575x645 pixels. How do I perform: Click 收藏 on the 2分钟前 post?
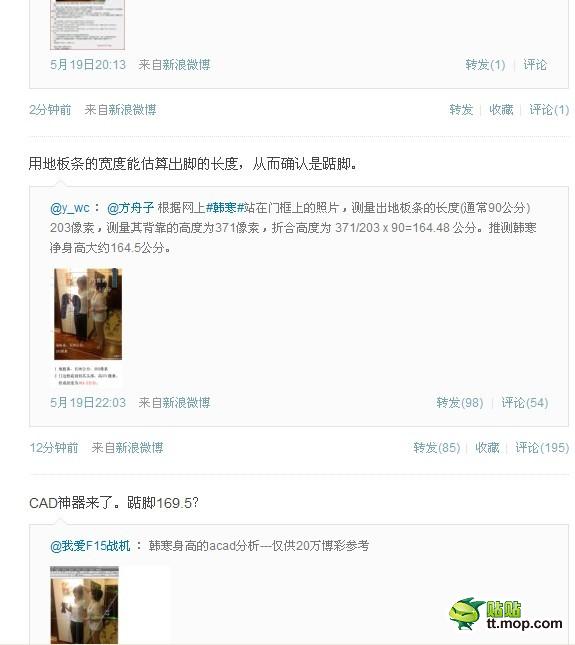(x=501, y=110)
